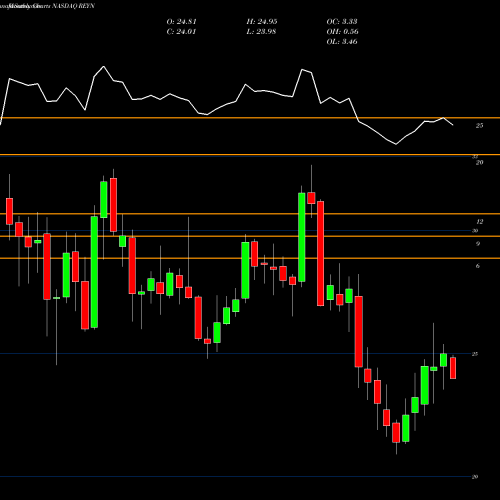The height and width of the screenshot is (500, 500).
Task: Click the '12' level label beside orange line
Action: [480, 222]
